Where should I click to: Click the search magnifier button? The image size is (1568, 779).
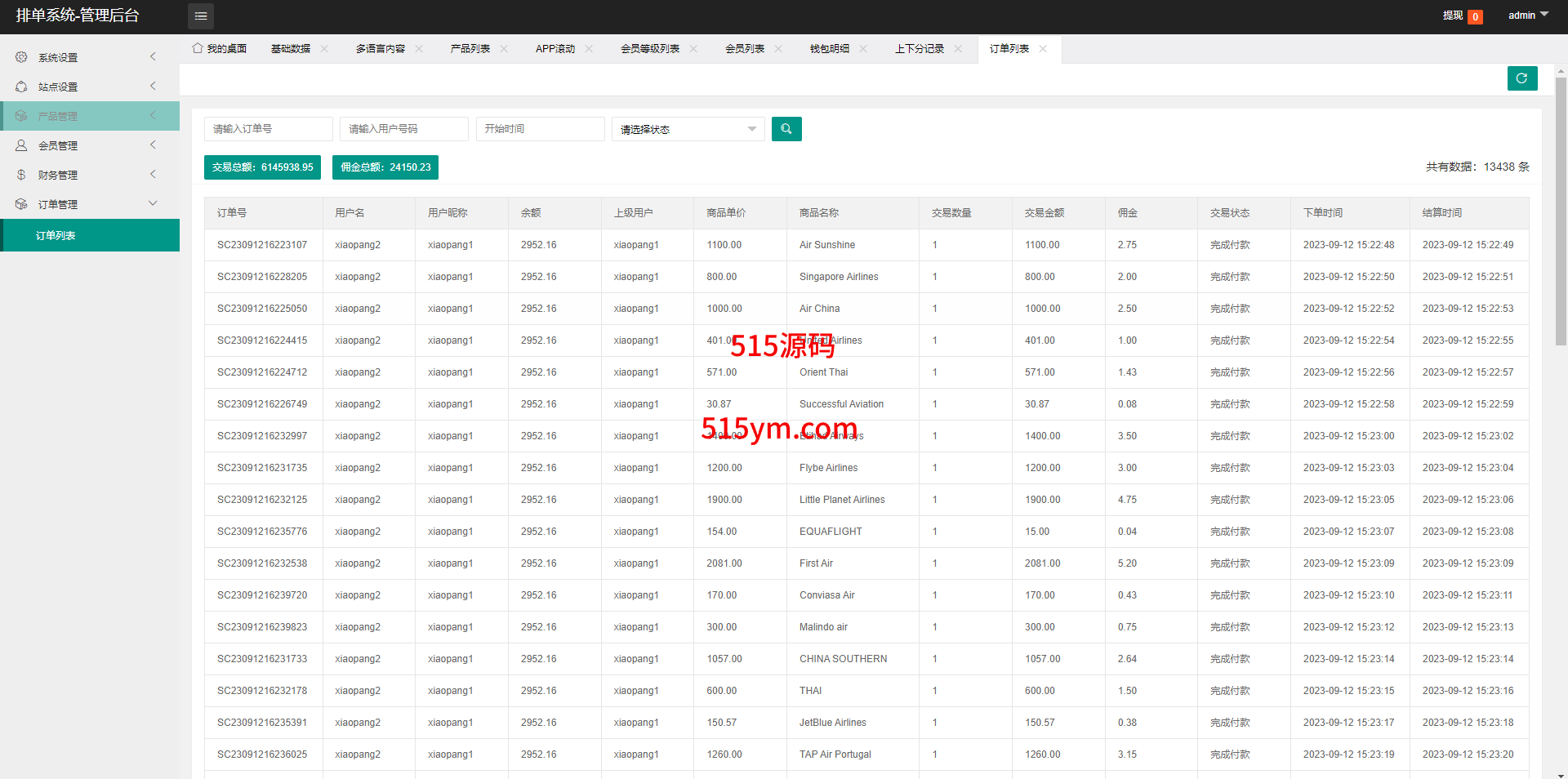point(786,129)
